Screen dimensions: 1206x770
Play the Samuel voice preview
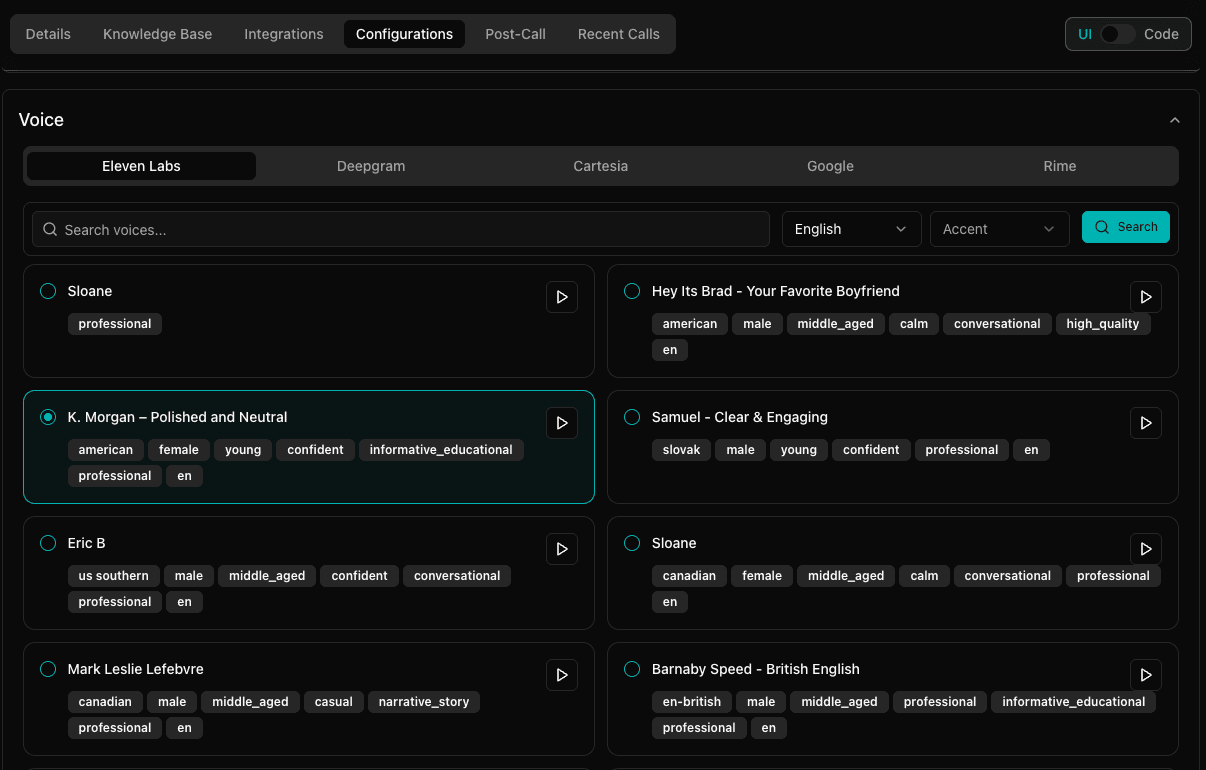[x=1145, y=423]
